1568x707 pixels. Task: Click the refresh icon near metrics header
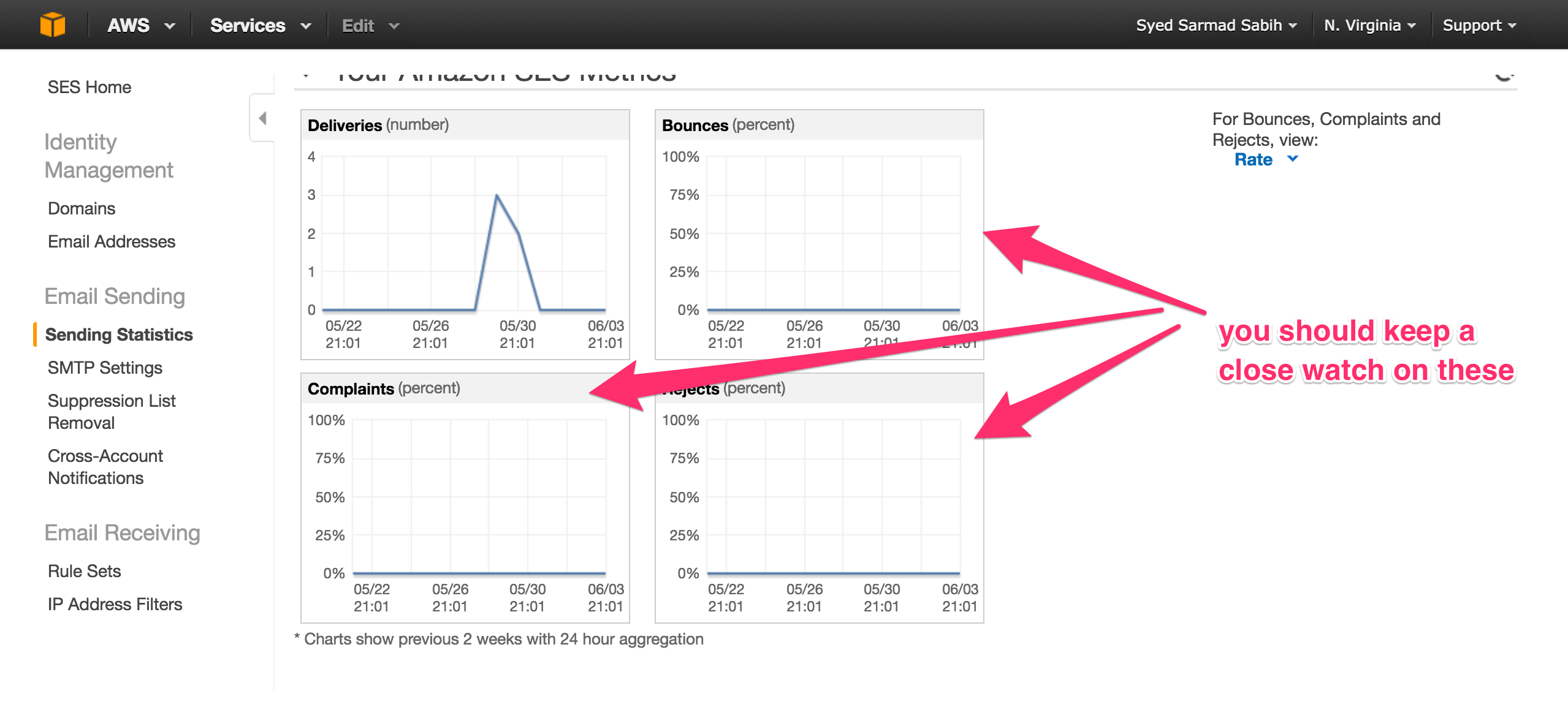[x=1504, y=77]
